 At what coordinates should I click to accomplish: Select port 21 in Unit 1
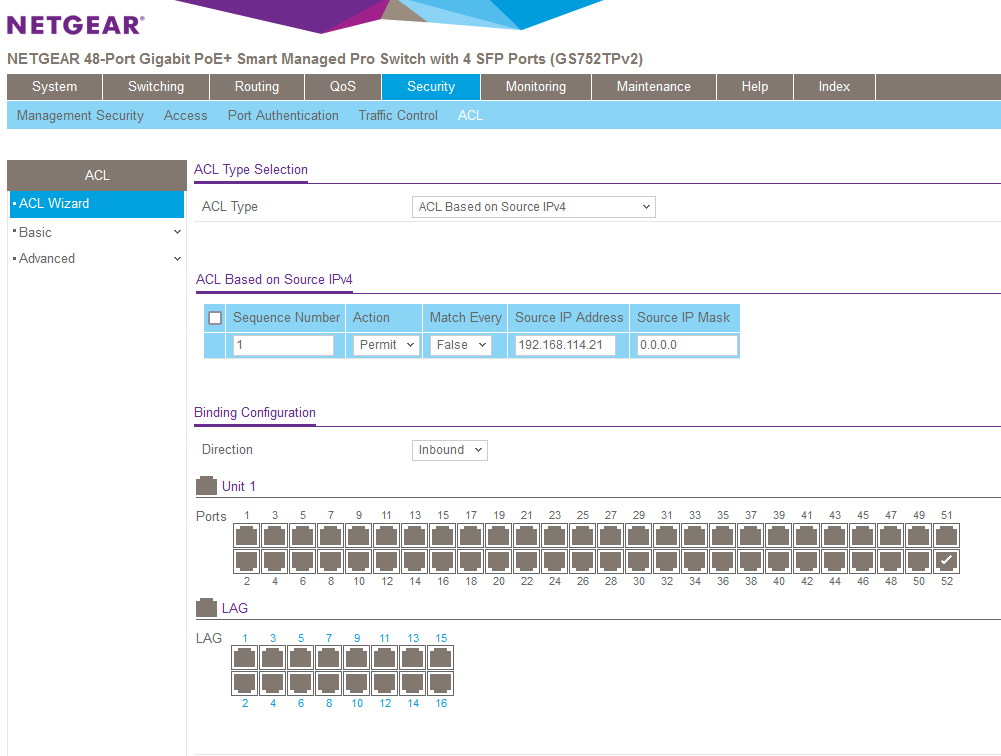point(527,536)
